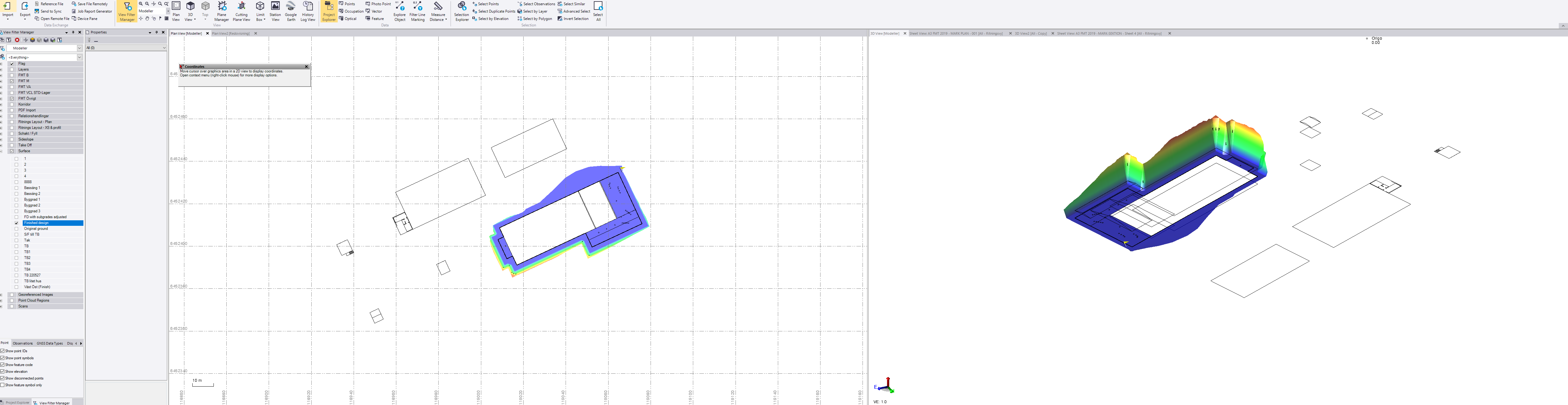This screenshot has width=1568, height=405.
Task: Enable the Original ground surface checkbox
Action: 17,228
